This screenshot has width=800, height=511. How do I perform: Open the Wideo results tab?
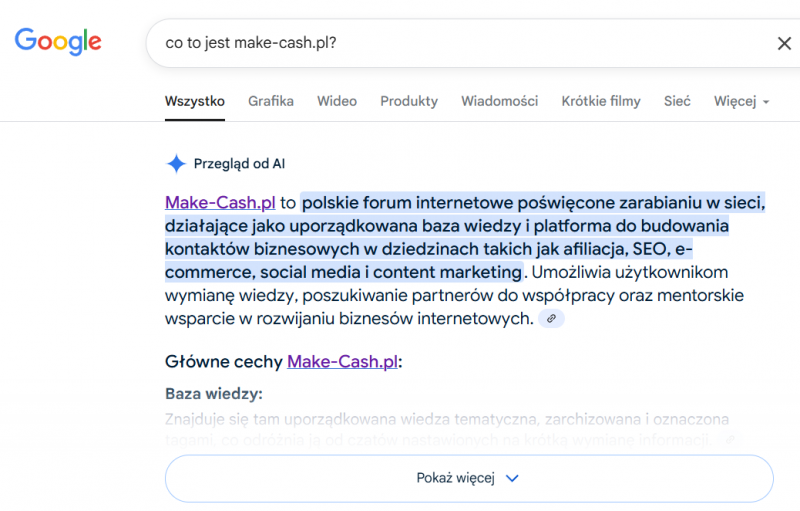337,101
